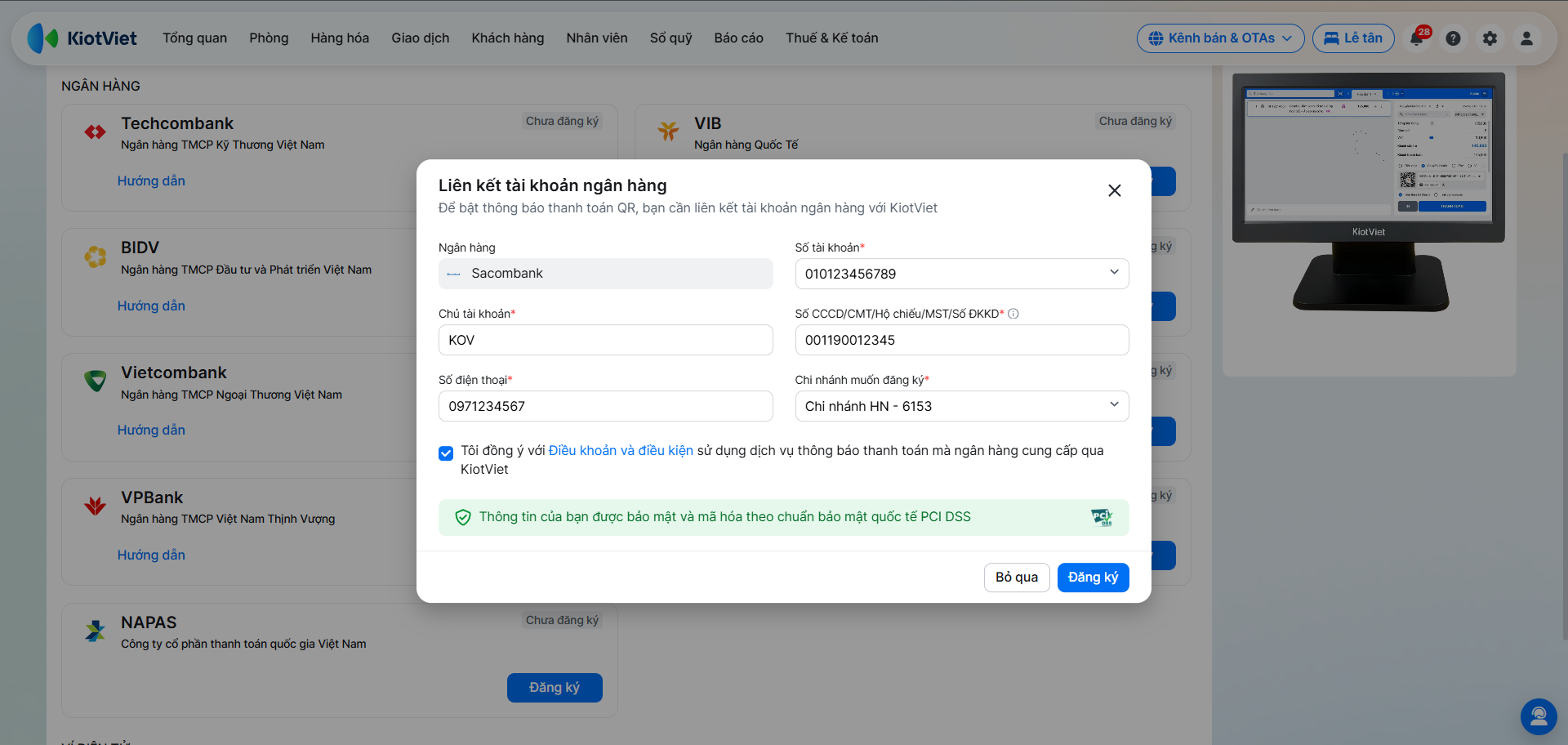Viewport: 1568px width, 745px height.
Task: Open the Hàng hóa menu
Action: (340, 38)
